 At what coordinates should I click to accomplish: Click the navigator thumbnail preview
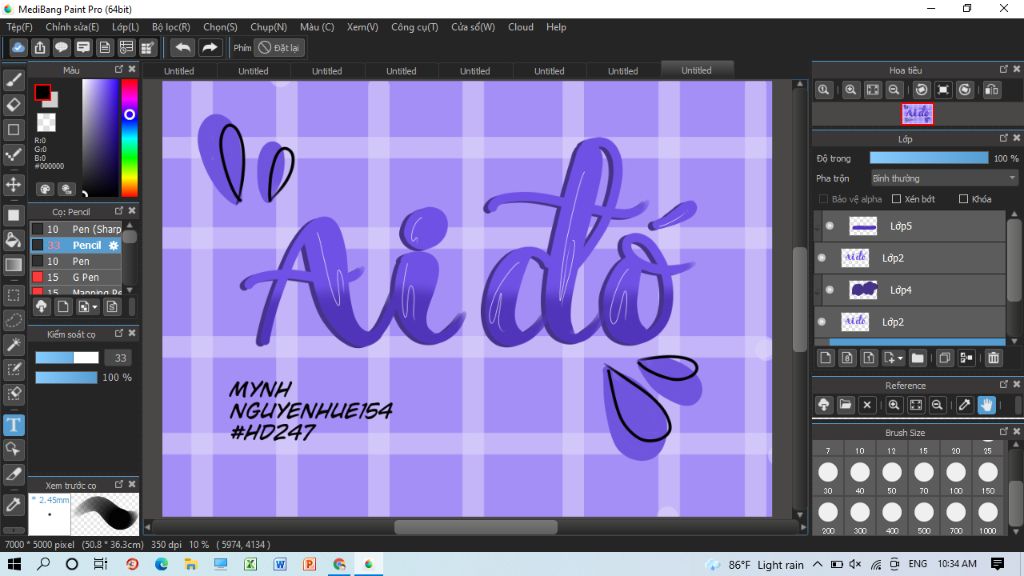pyautogui.click(x=917, y=114)
